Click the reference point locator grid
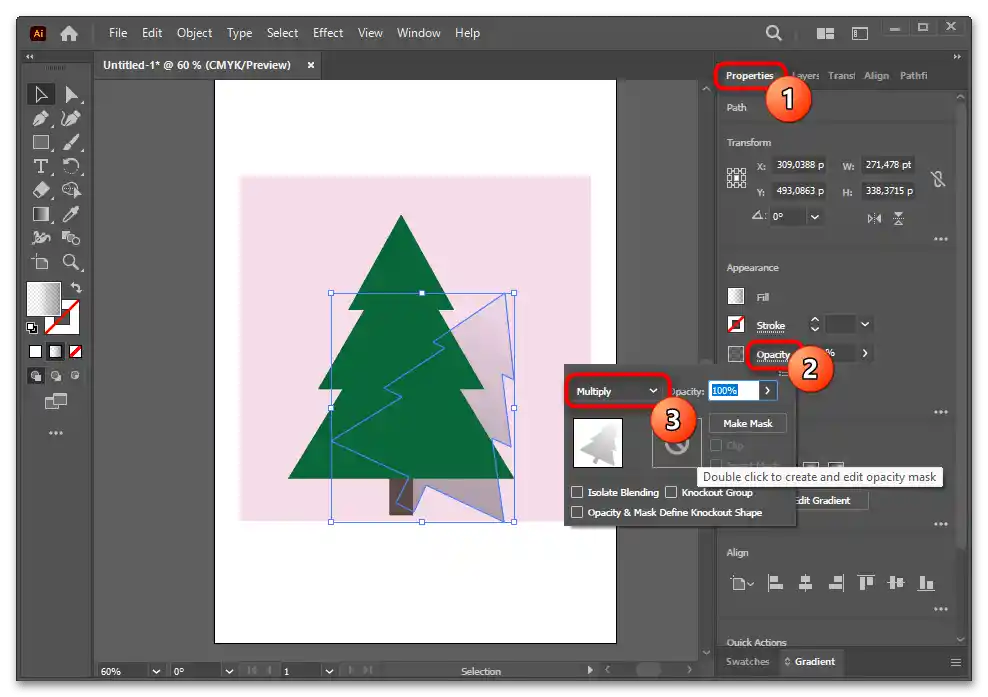988x697 pixels. pyautogui.click(x=736, y=178)
